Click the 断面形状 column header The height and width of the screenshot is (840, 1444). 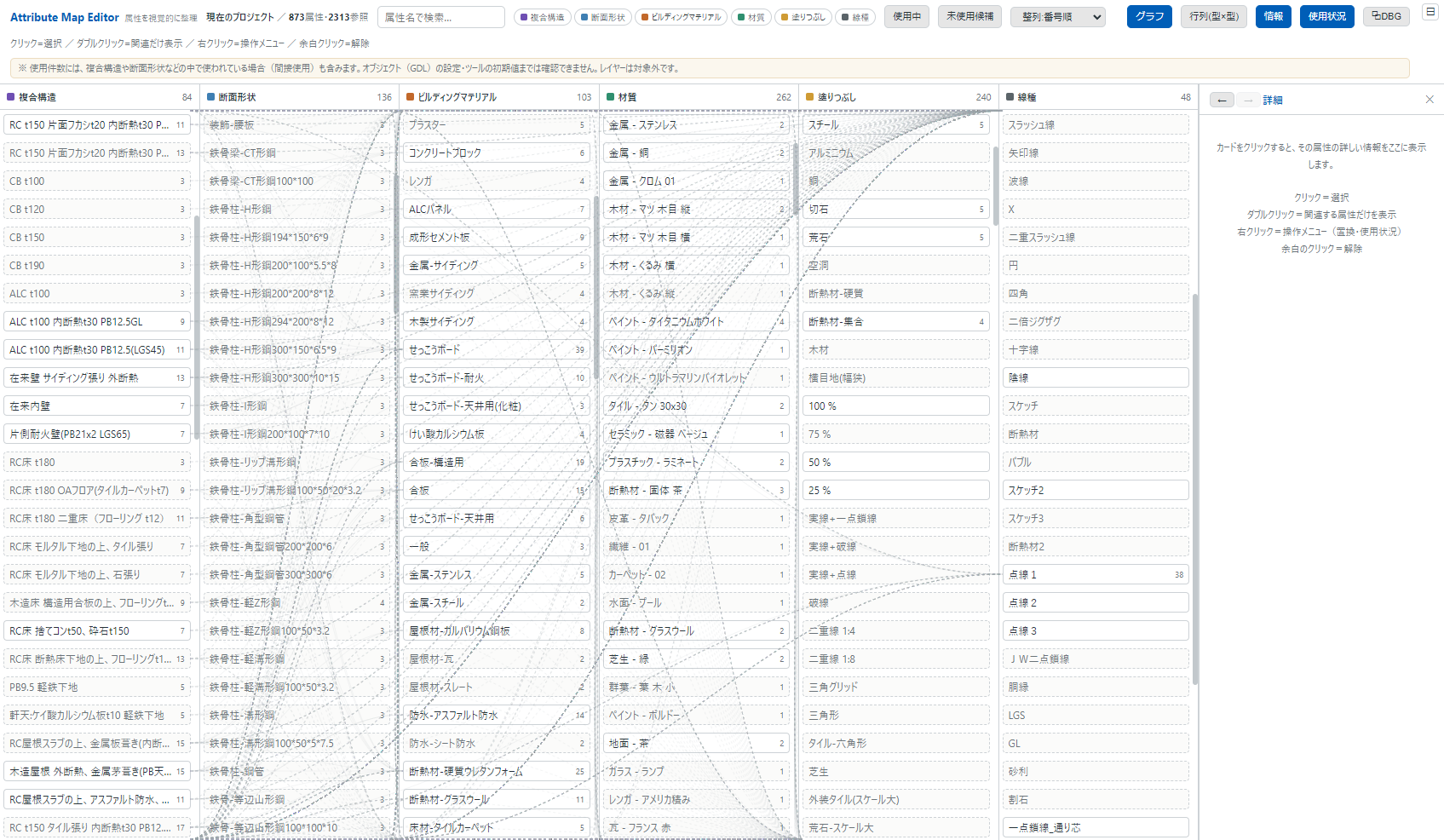tap(299, 97)
